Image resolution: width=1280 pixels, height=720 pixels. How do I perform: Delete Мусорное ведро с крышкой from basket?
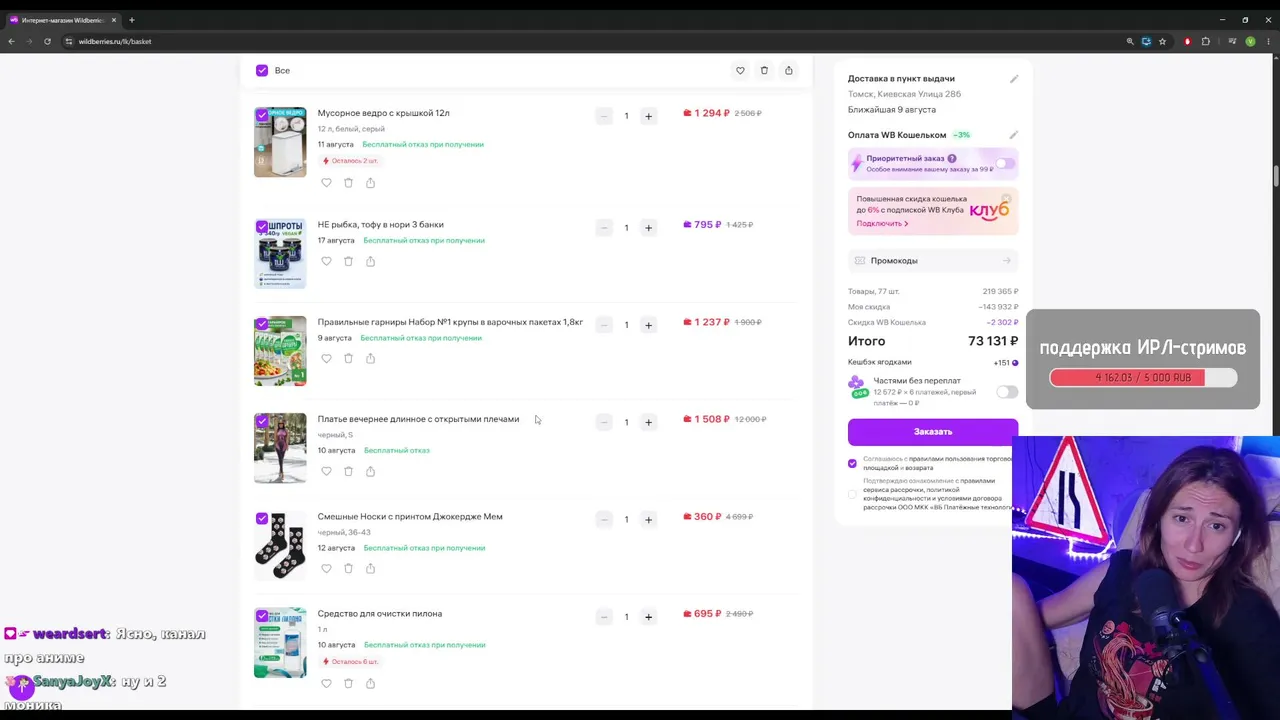point(348,183)
